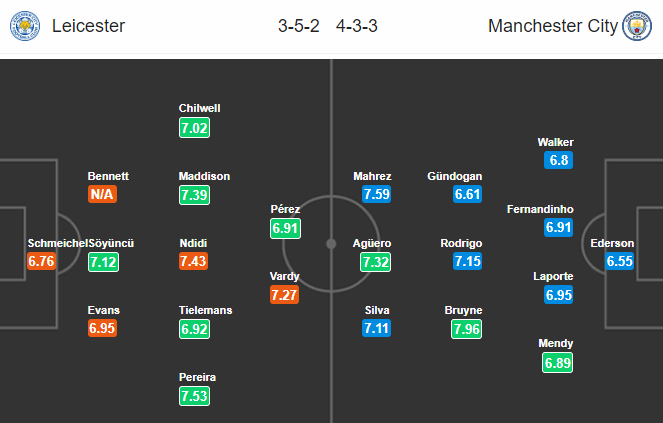Select the Maddison player name
This screenshot has width=663, height=423.
204,176
